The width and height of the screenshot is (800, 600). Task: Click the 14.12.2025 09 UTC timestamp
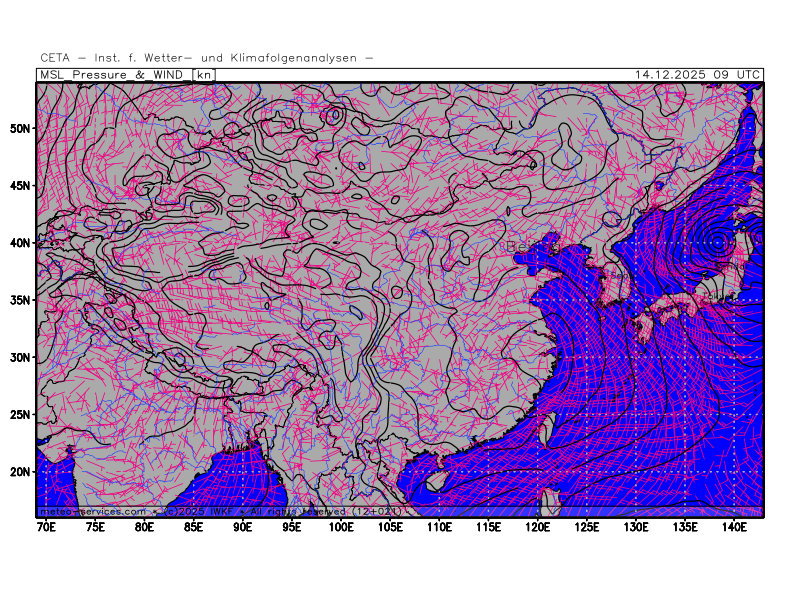coord(697,74)
